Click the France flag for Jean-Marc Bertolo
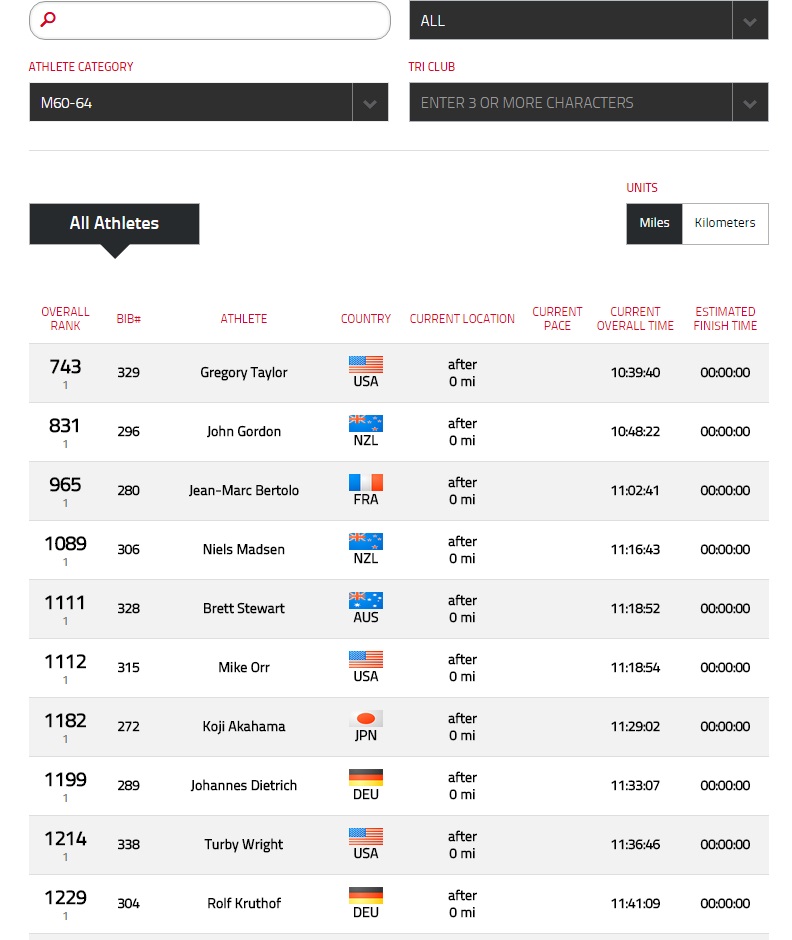The width and height of the screenshot is (792, 940). [x=366, y=482]
